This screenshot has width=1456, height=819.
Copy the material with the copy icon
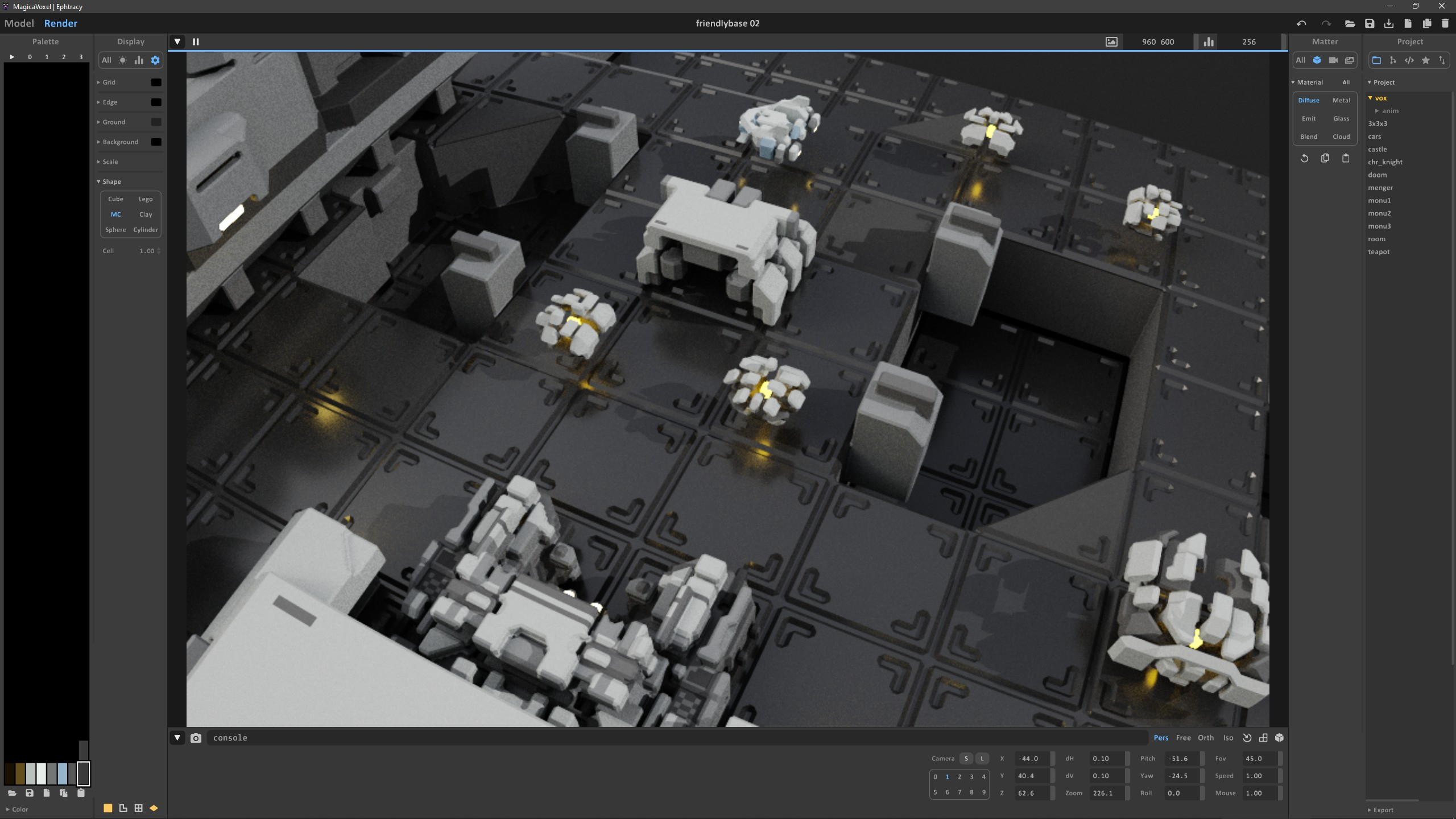(1325, 158)
